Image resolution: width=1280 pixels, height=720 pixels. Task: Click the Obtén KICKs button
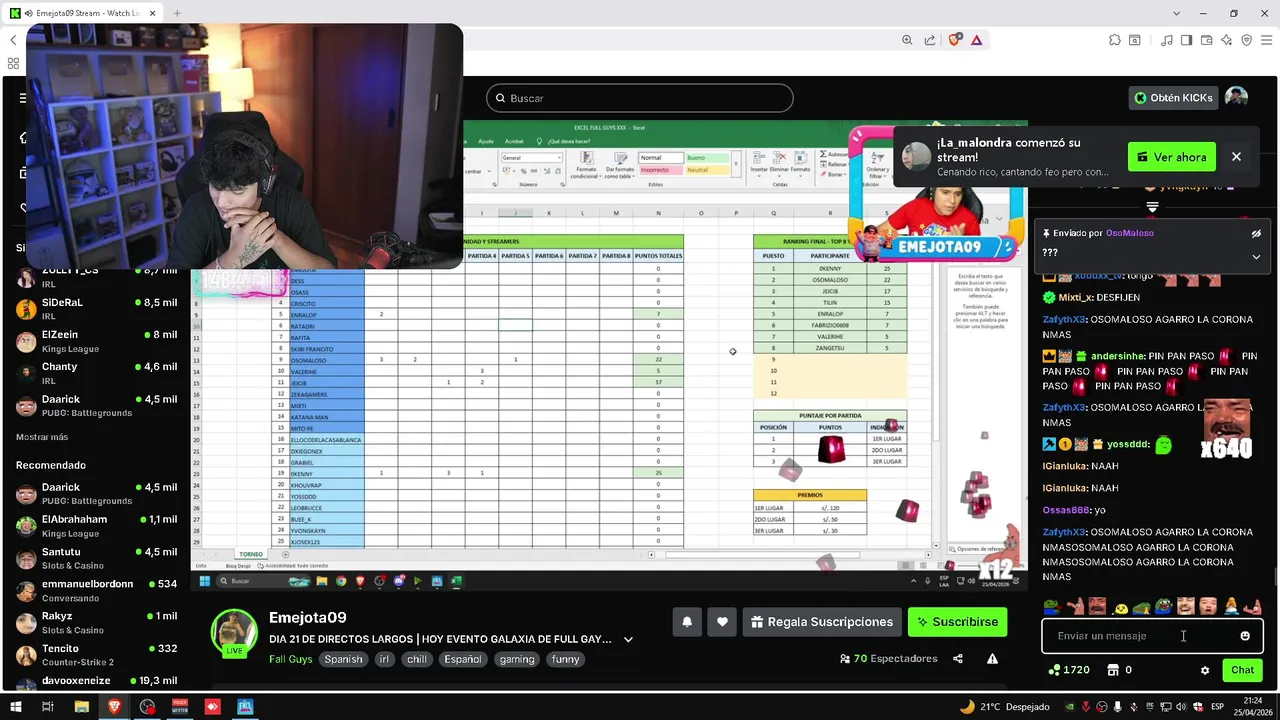pyautogui.click(x=1174, y=97)
